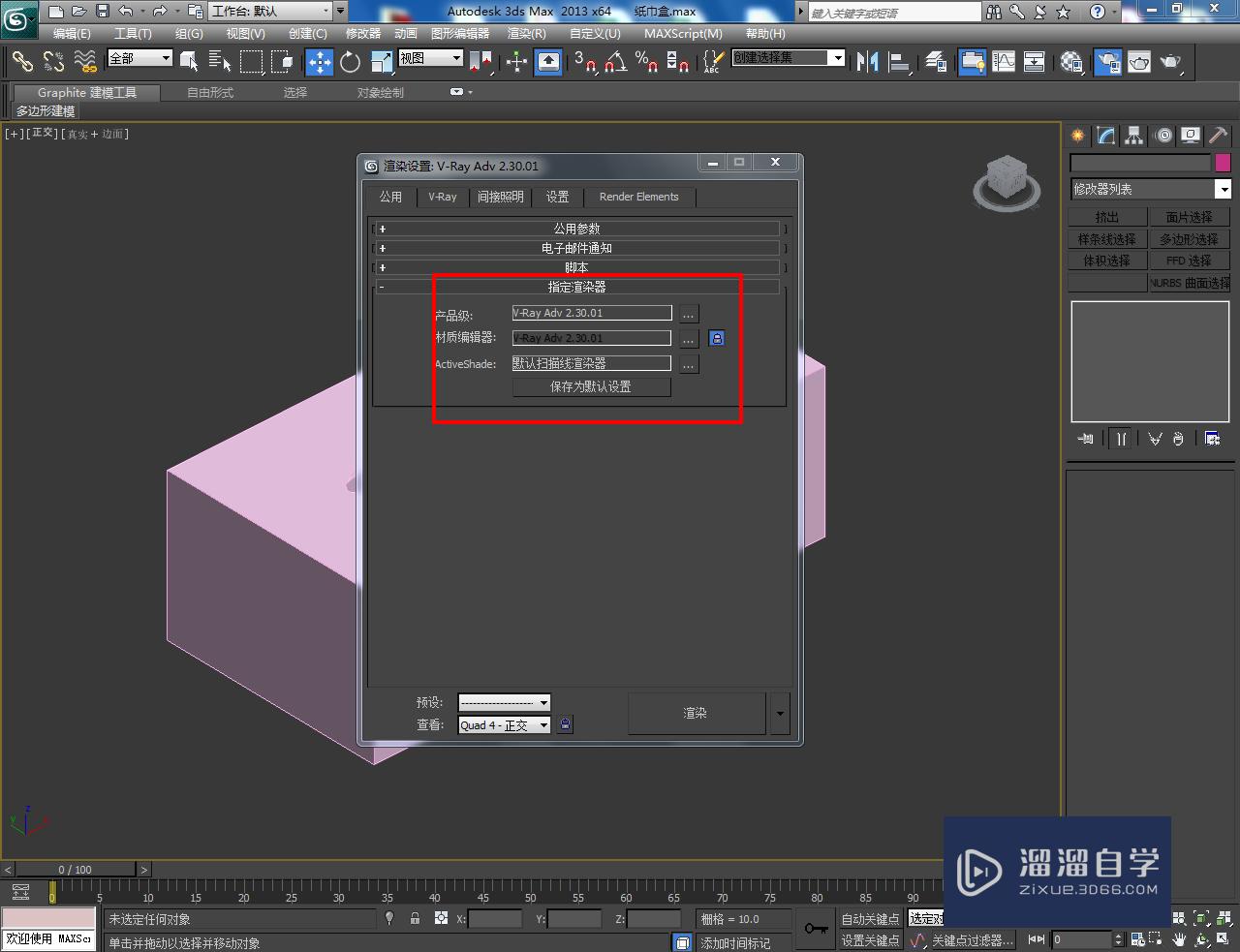Screen dimensions: 1240x952
Task: Activate Select and Move tool
Action: 319,62
